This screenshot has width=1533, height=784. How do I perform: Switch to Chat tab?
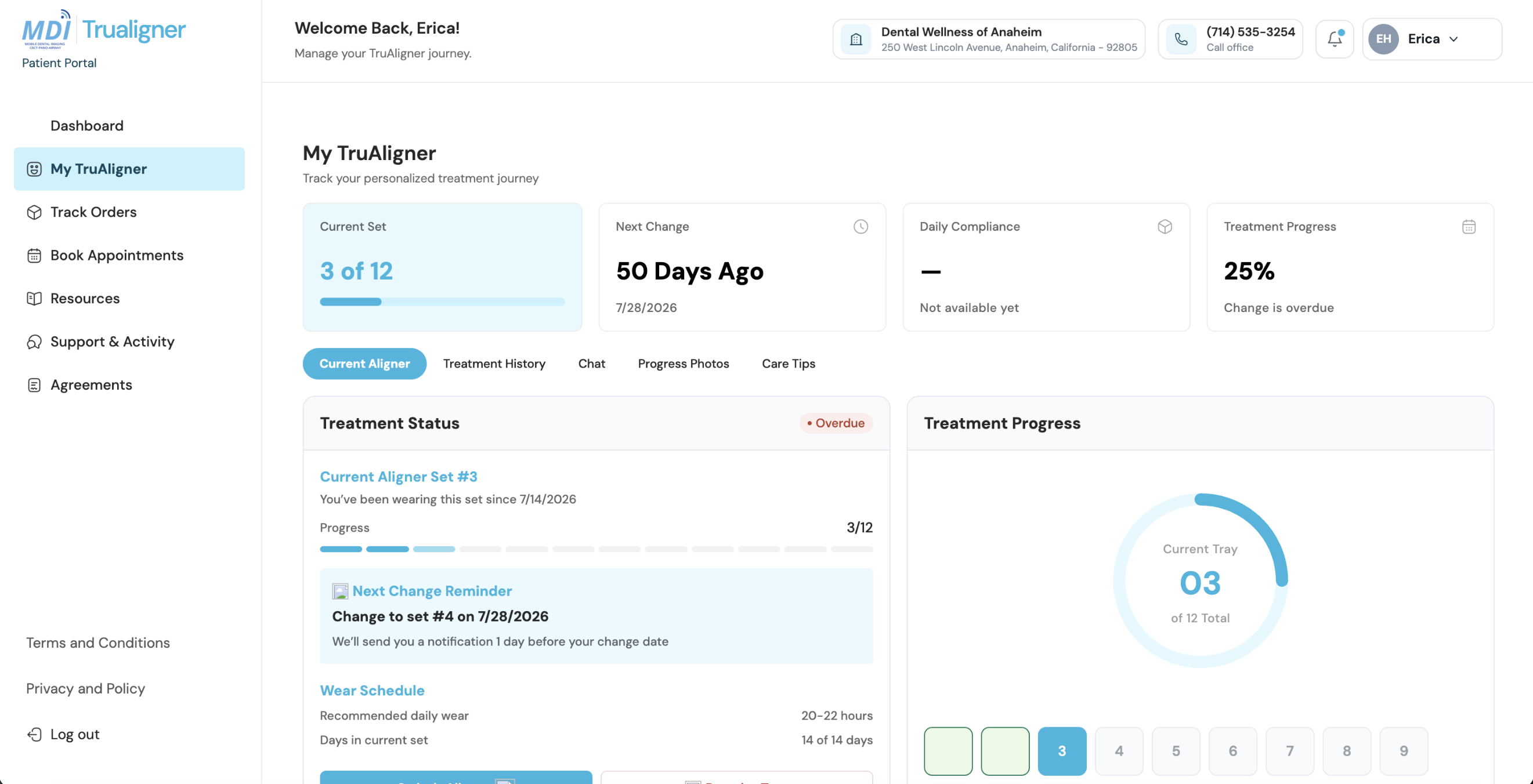coord(591,364)
